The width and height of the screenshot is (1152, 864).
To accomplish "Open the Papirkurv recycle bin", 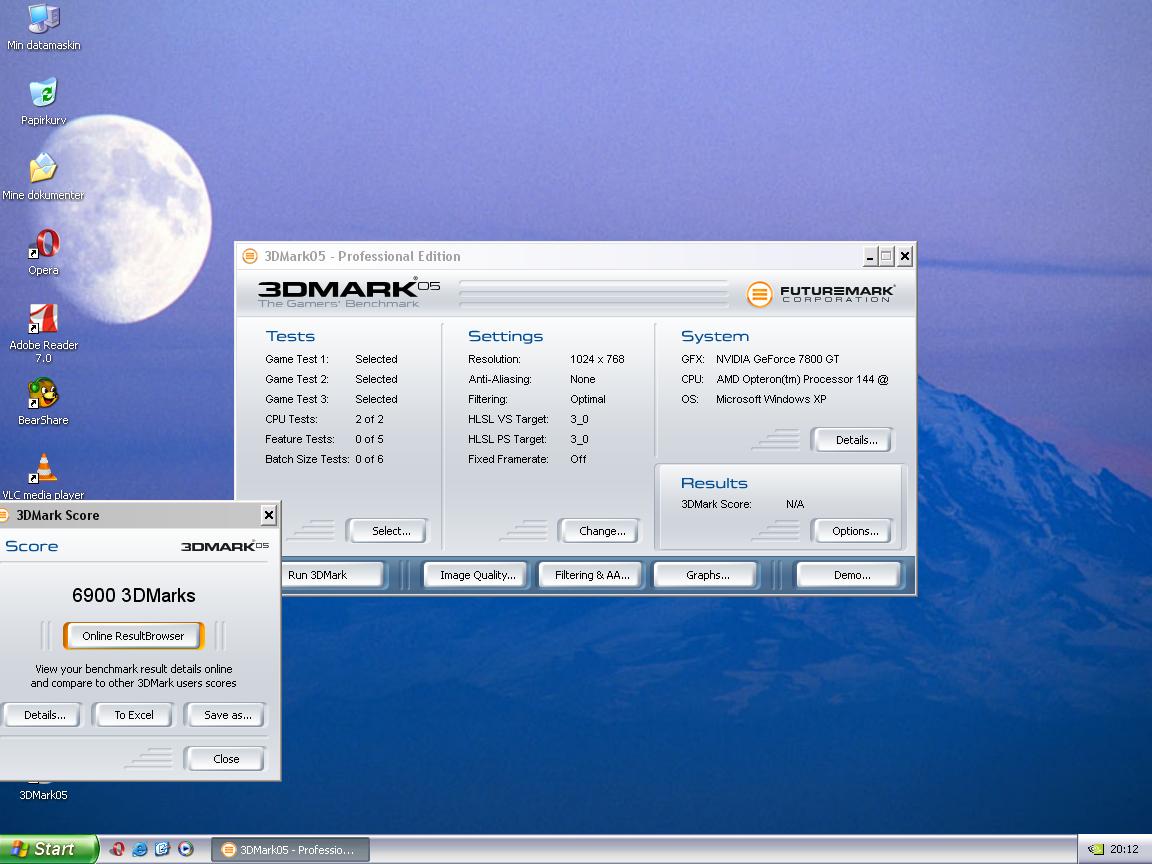I will 43,95.
